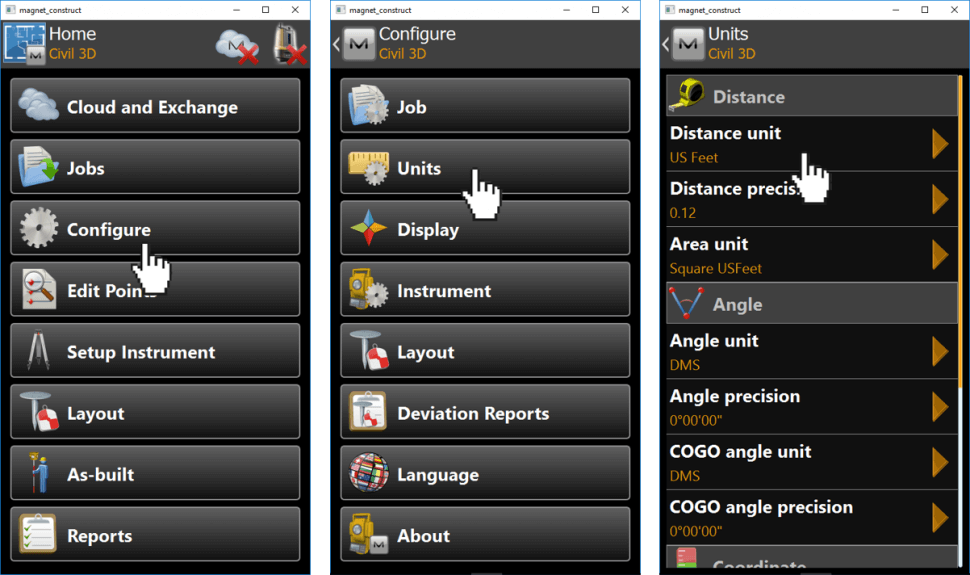Expand the Distance unit options arrow
The height and width of the screenshot is (575, 970).
click(940, 144)
